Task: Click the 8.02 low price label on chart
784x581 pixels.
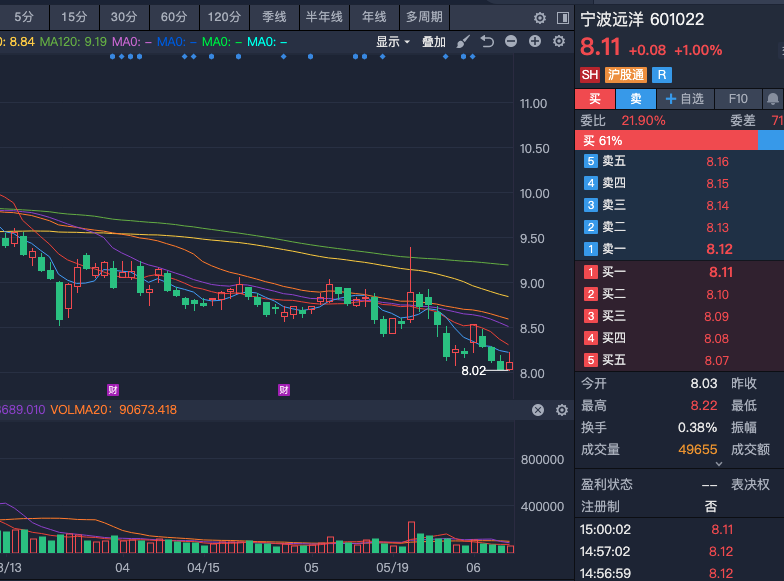Action: pos(473,370)
